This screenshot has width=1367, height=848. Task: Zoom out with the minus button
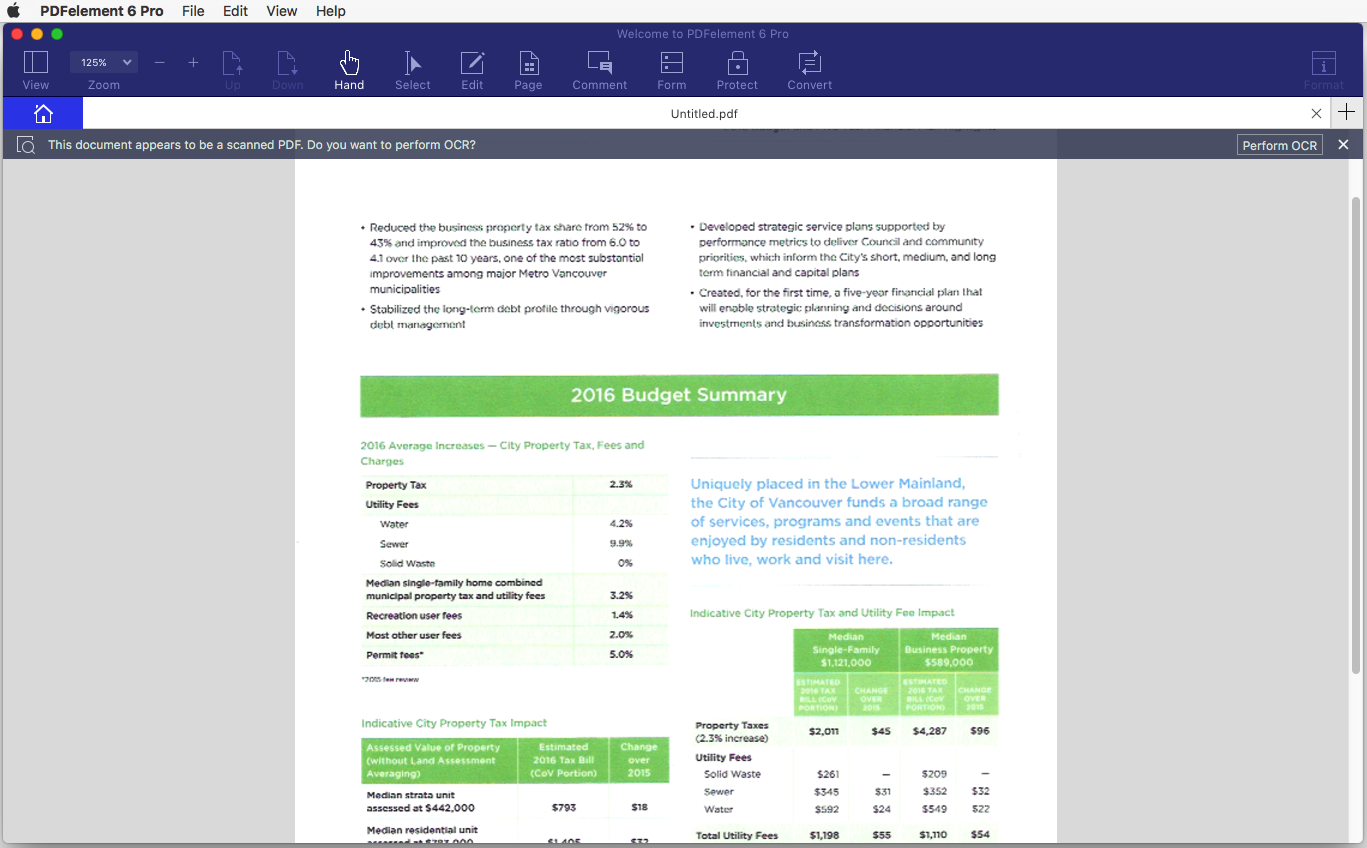159,63
